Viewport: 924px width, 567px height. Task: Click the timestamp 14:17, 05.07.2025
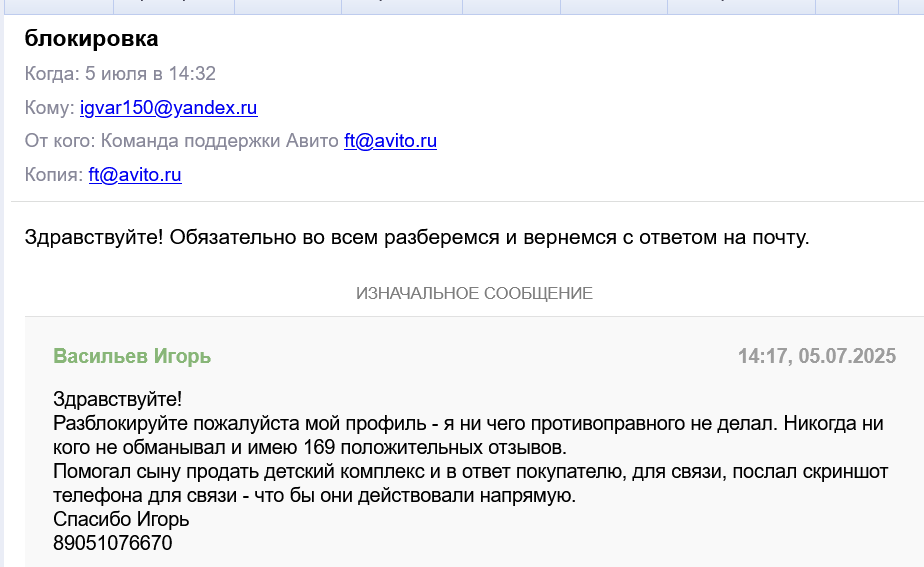tap(817, 356)
